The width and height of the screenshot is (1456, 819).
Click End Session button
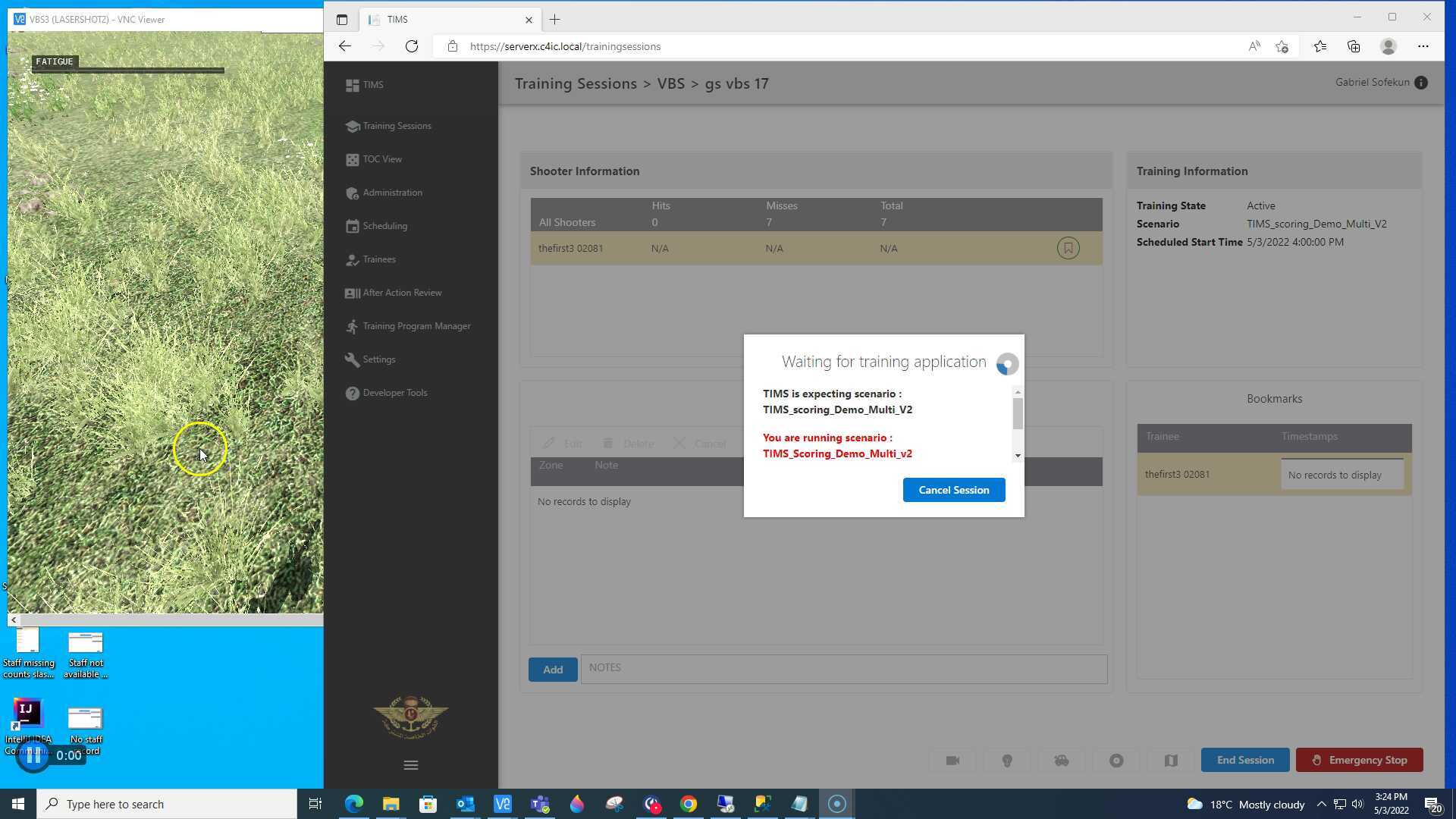click(x=1244, y=760)
